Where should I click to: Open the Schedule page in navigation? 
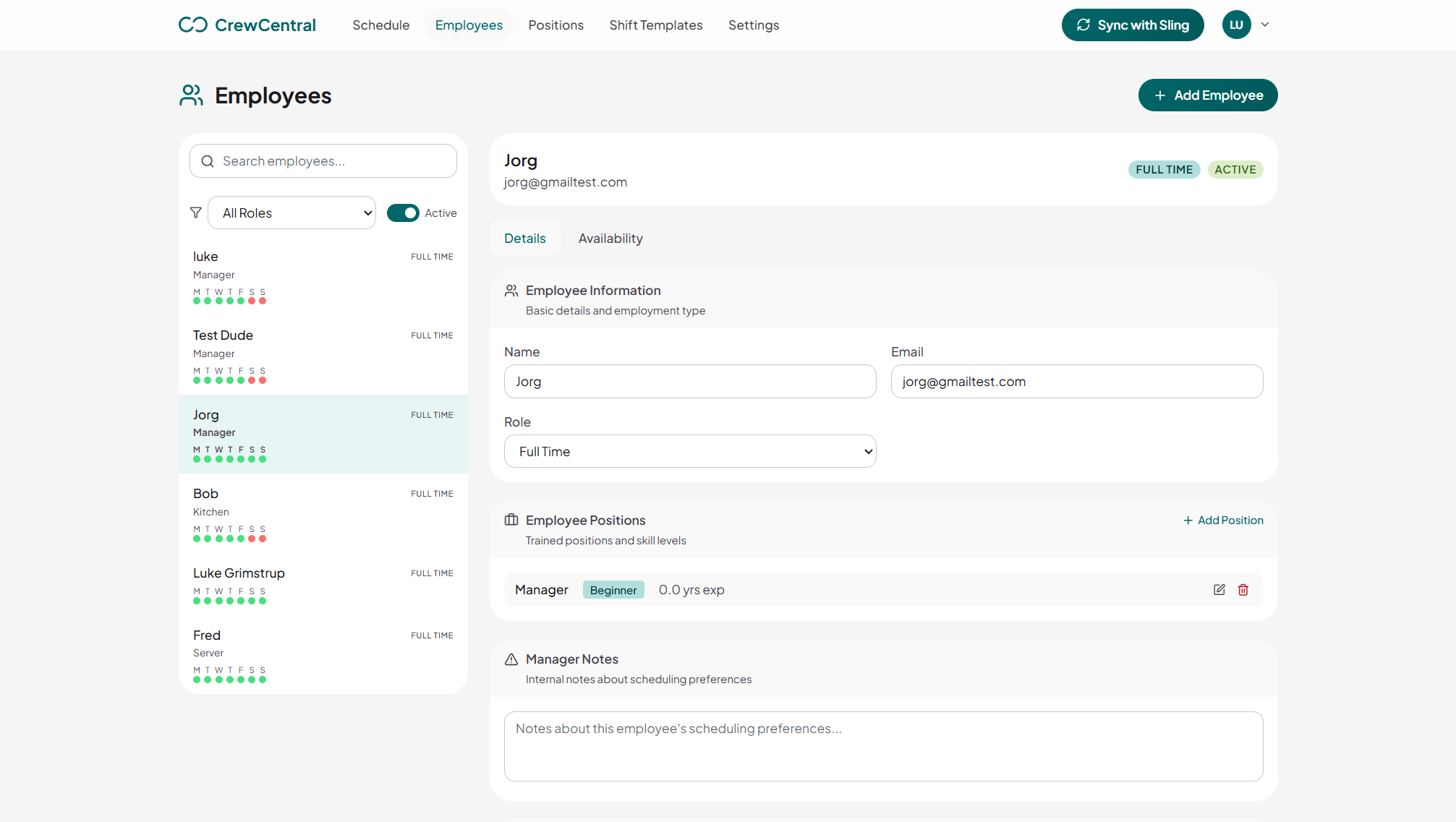[380, 25]
